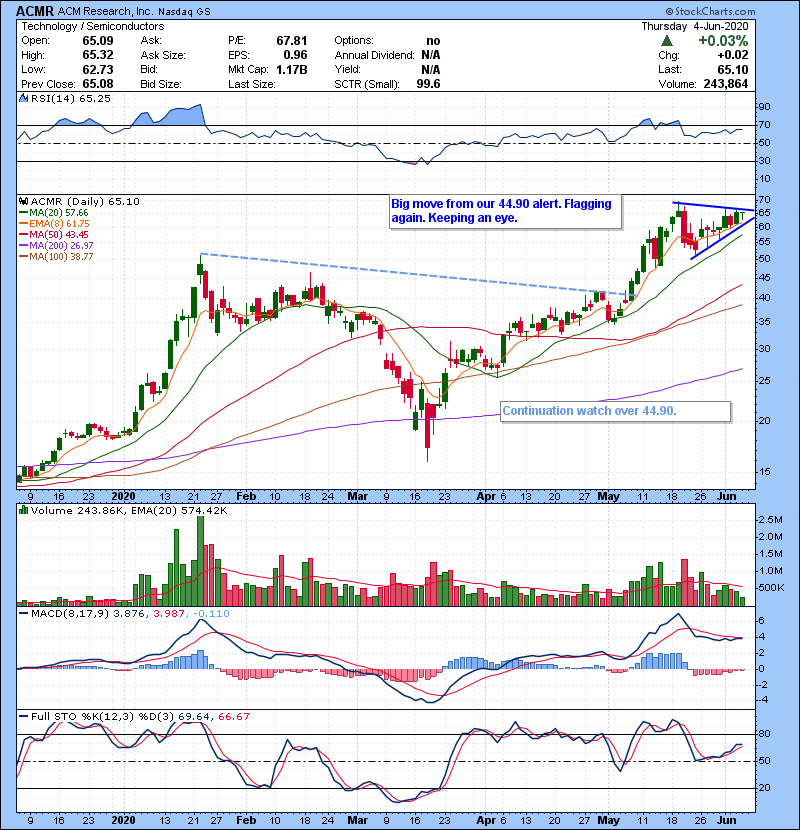The height and width of the screenshot is (830, 800).
Task: Select the MA(200) 26.97 legend entry
Action: [x=61, y=246]
